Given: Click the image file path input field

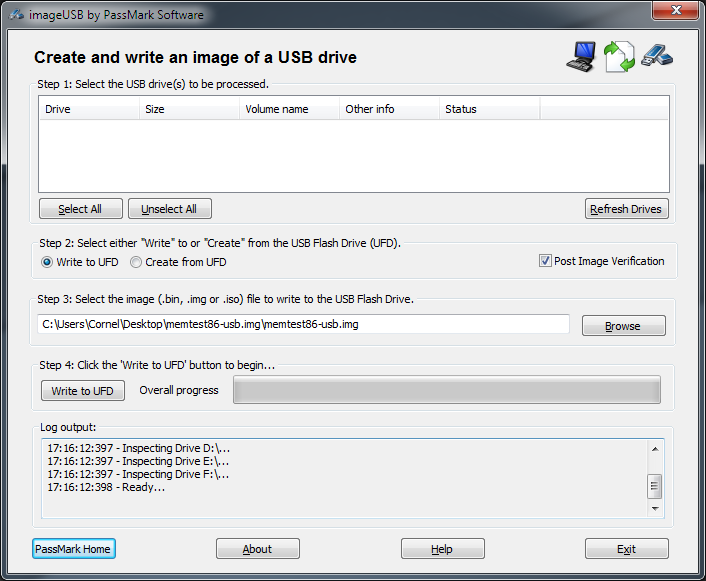Looking at the screenshot, I should click(x=303, y=324).
